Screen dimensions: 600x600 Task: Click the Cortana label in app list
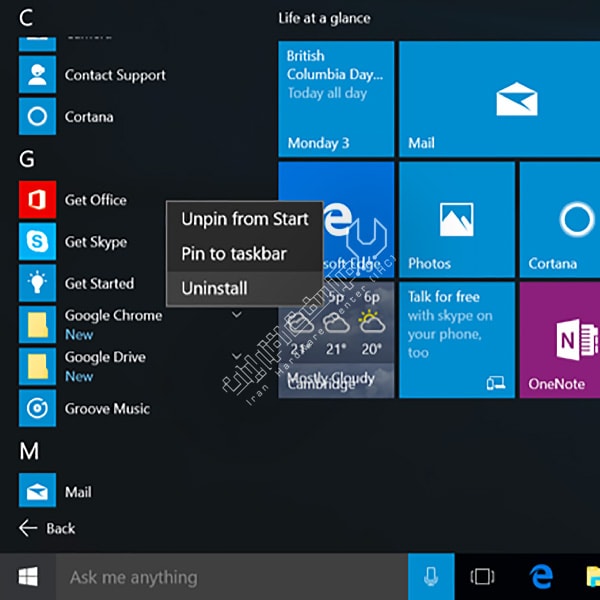pos(89,117)
